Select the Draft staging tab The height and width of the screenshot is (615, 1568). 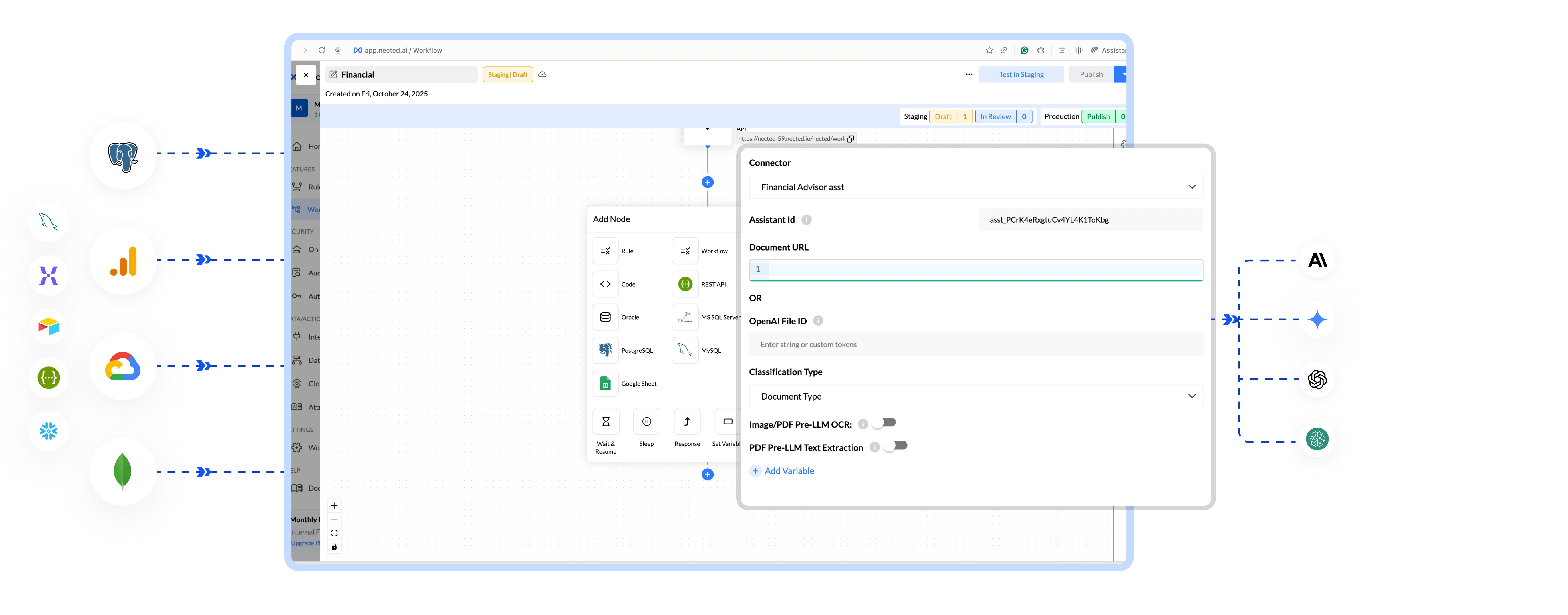pos(943,116)
